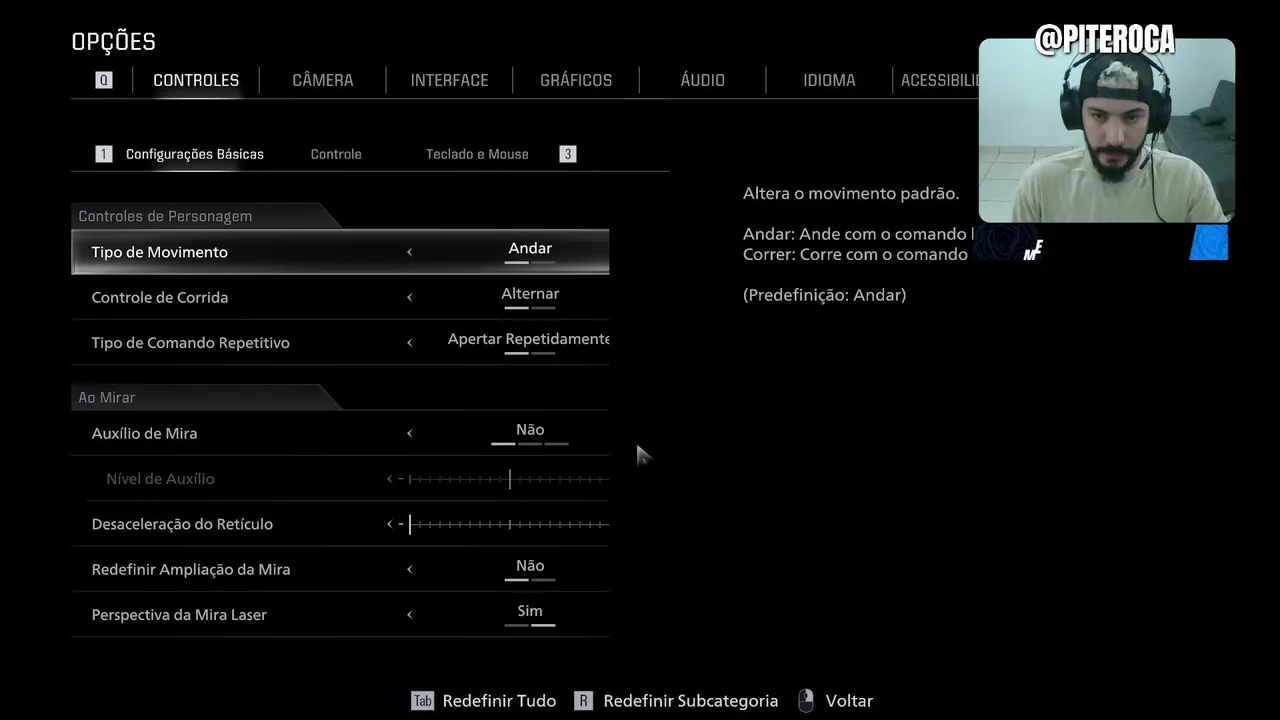Screen dimensions: 1280x720
Task: Click Redefinir Tudo button
Action: point(499,701)
